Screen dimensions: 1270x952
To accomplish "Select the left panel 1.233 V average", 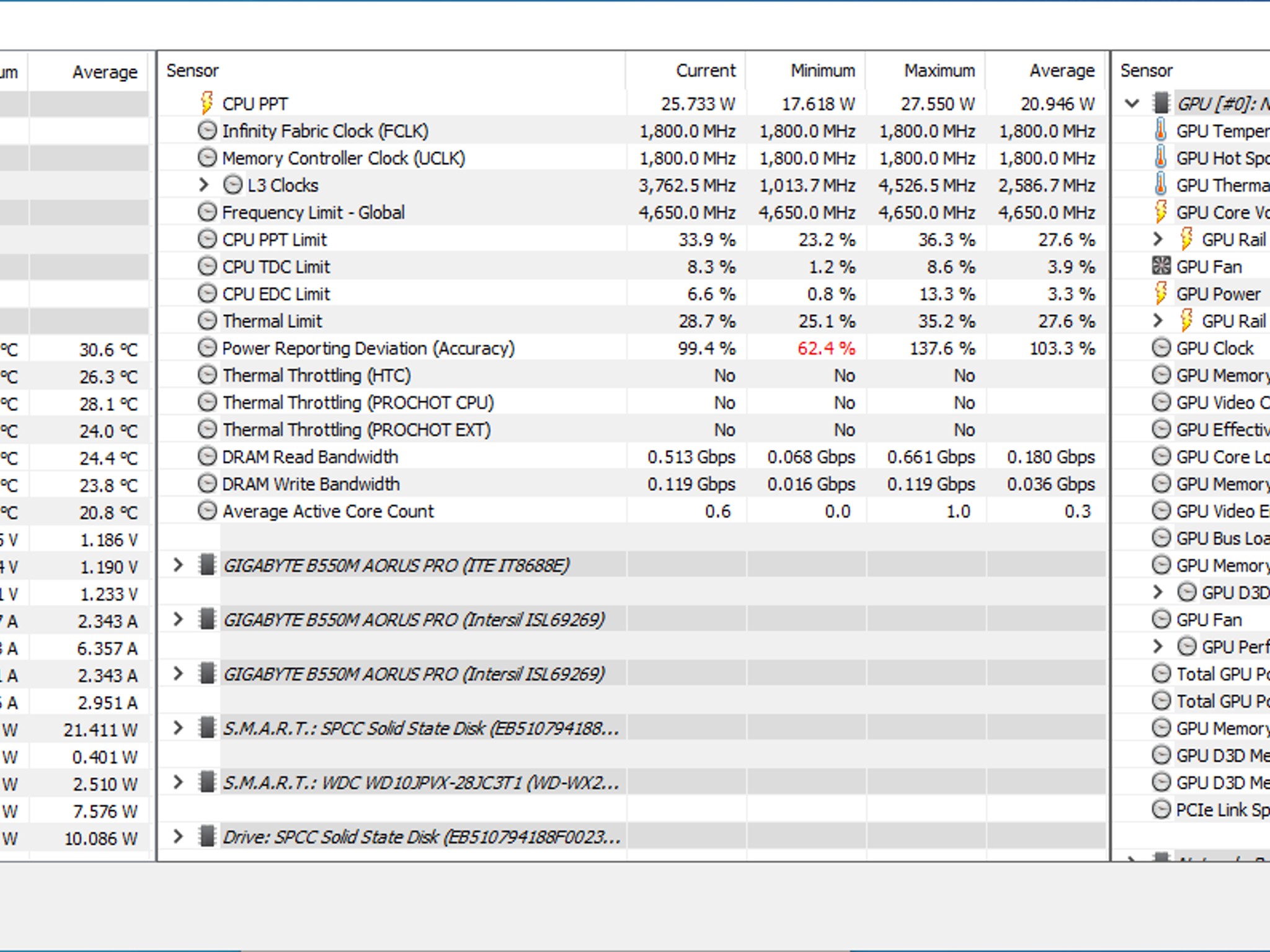I will point(109,594).
